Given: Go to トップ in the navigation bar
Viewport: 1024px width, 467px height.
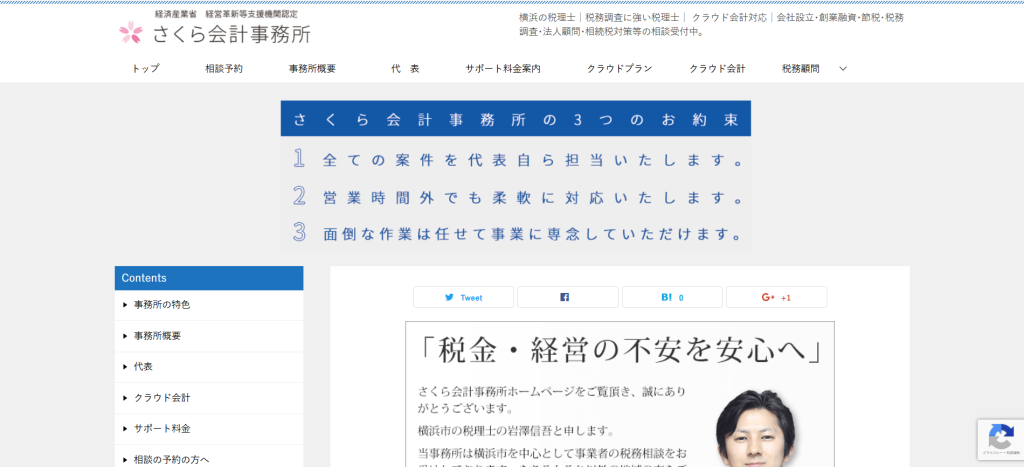Looking at the screenshot, I should (146, 69).
